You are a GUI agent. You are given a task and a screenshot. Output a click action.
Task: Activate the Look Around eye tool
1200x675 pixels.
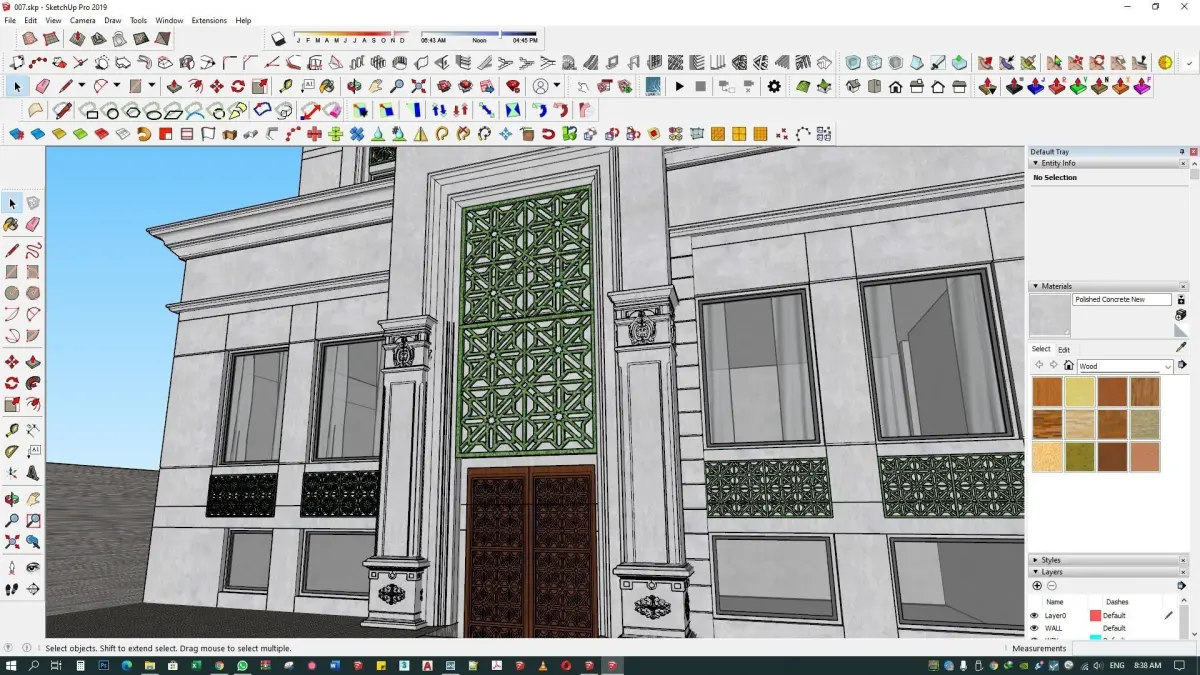tap(33, 567)
